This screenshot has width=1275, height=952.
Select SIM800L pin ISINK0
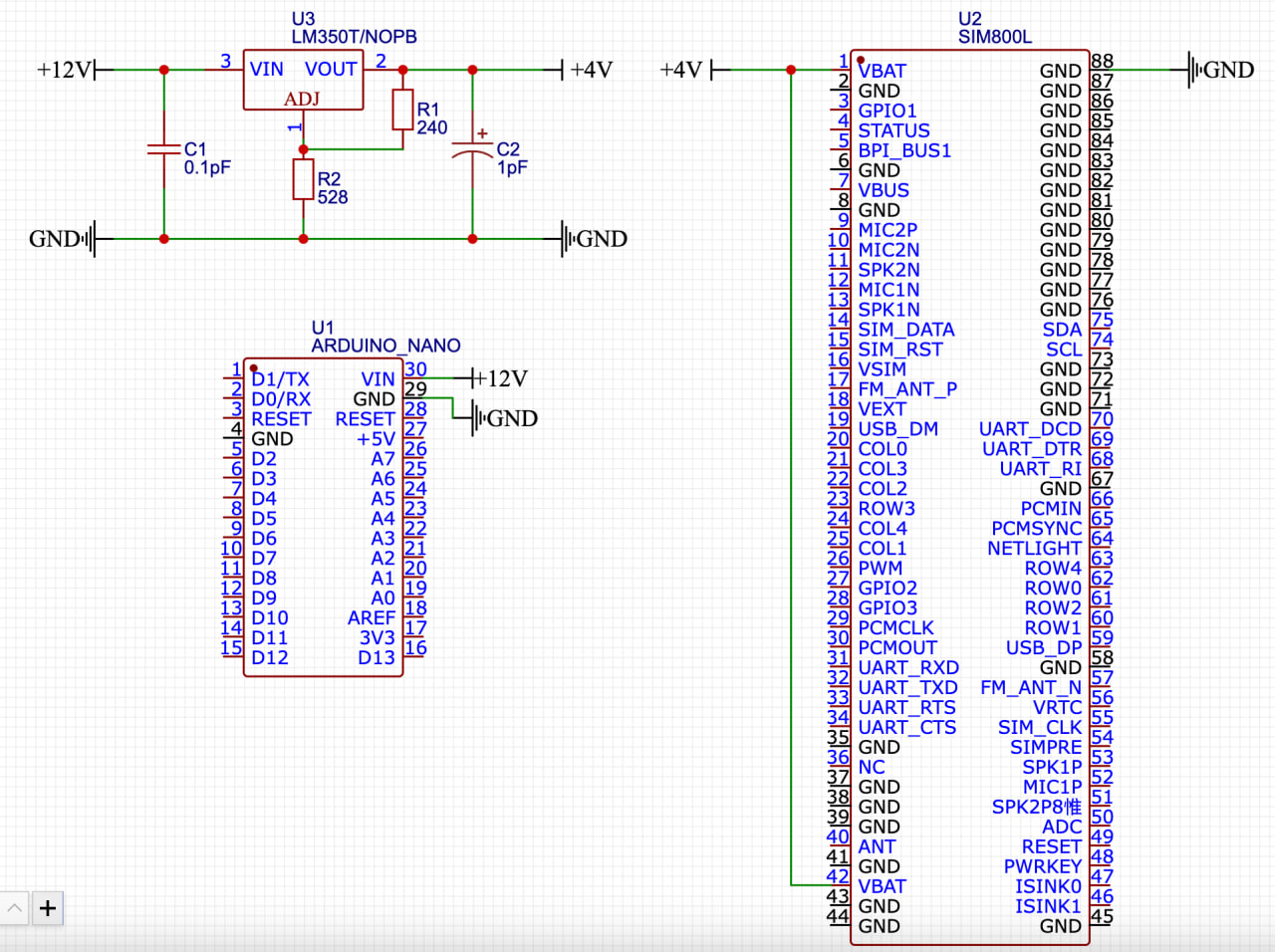click(1049, 887)
